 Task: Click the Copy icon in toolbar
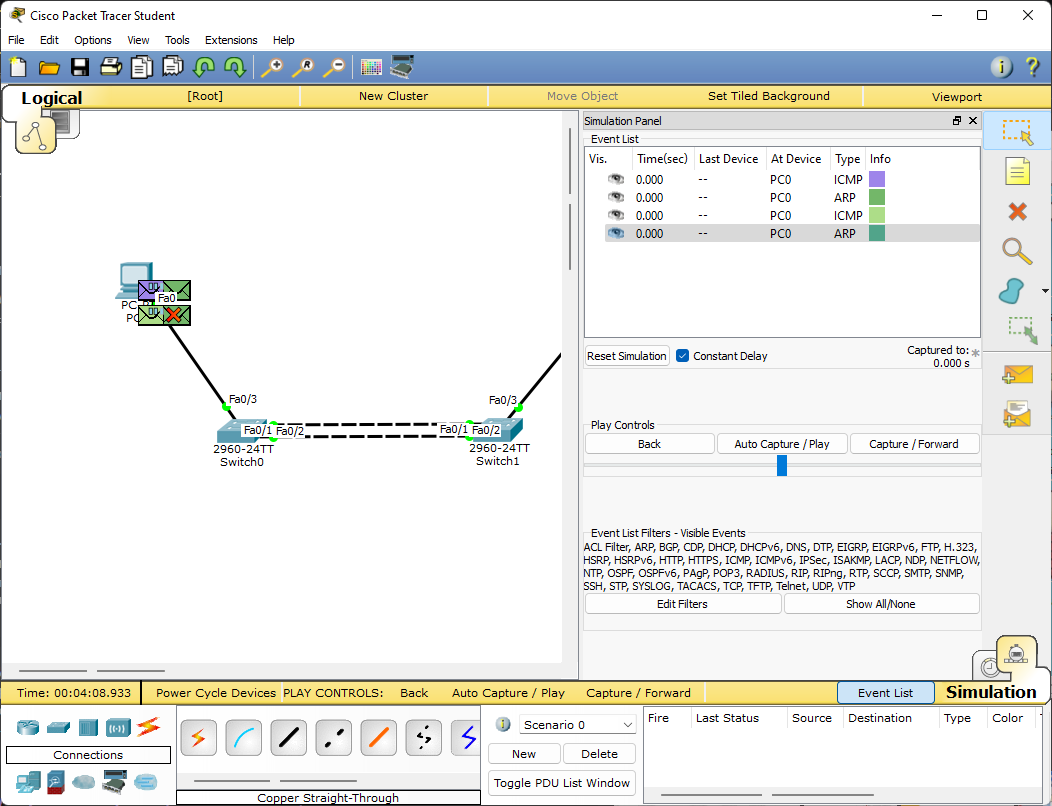[142, 67]
